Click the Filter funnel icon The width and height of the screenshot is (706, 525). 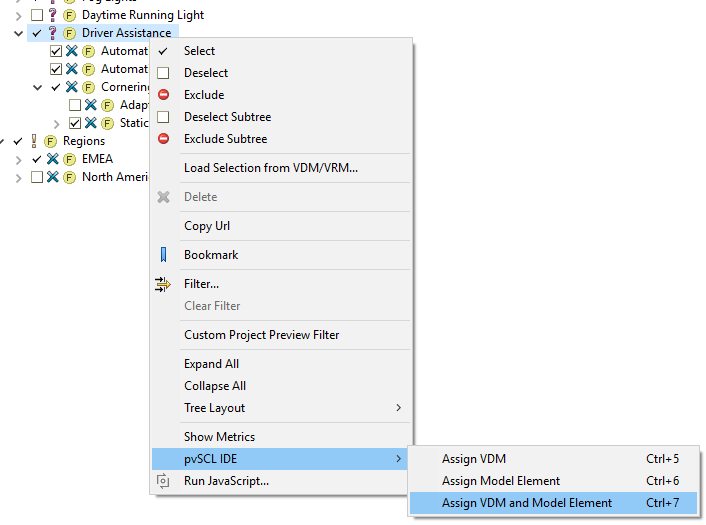point(163,284)
